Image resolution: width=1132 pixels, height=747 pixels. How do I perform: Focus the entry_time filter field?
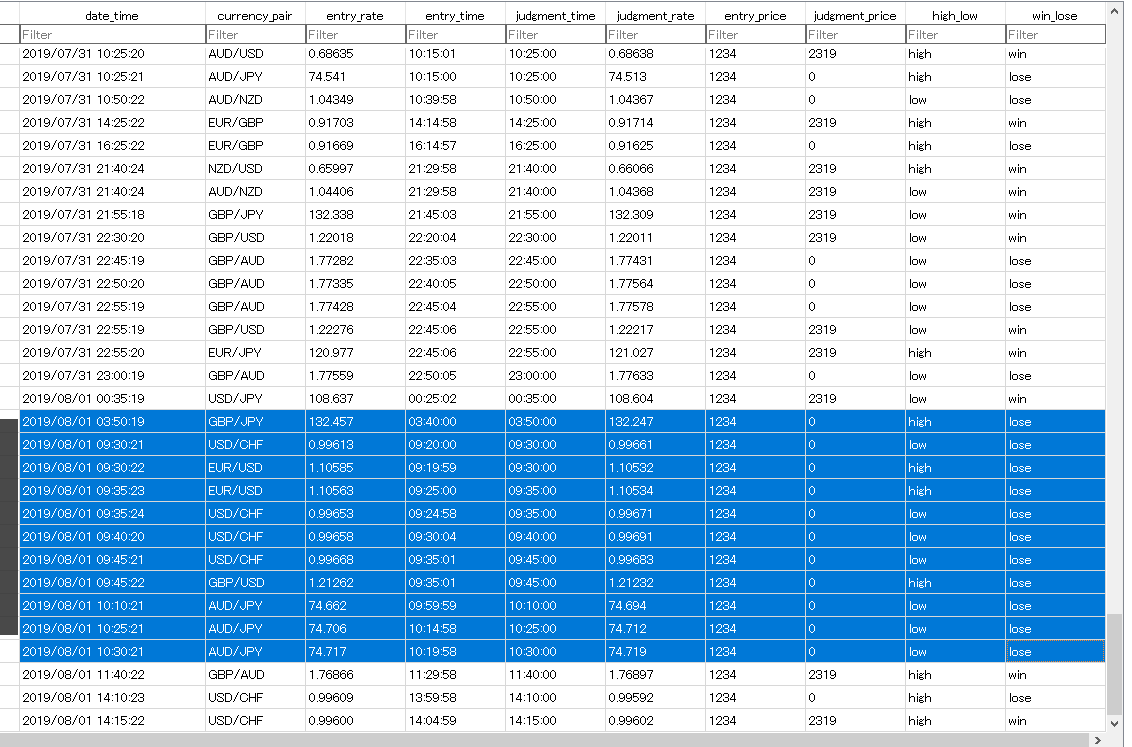pyautogui.click(x=455, y=35)
